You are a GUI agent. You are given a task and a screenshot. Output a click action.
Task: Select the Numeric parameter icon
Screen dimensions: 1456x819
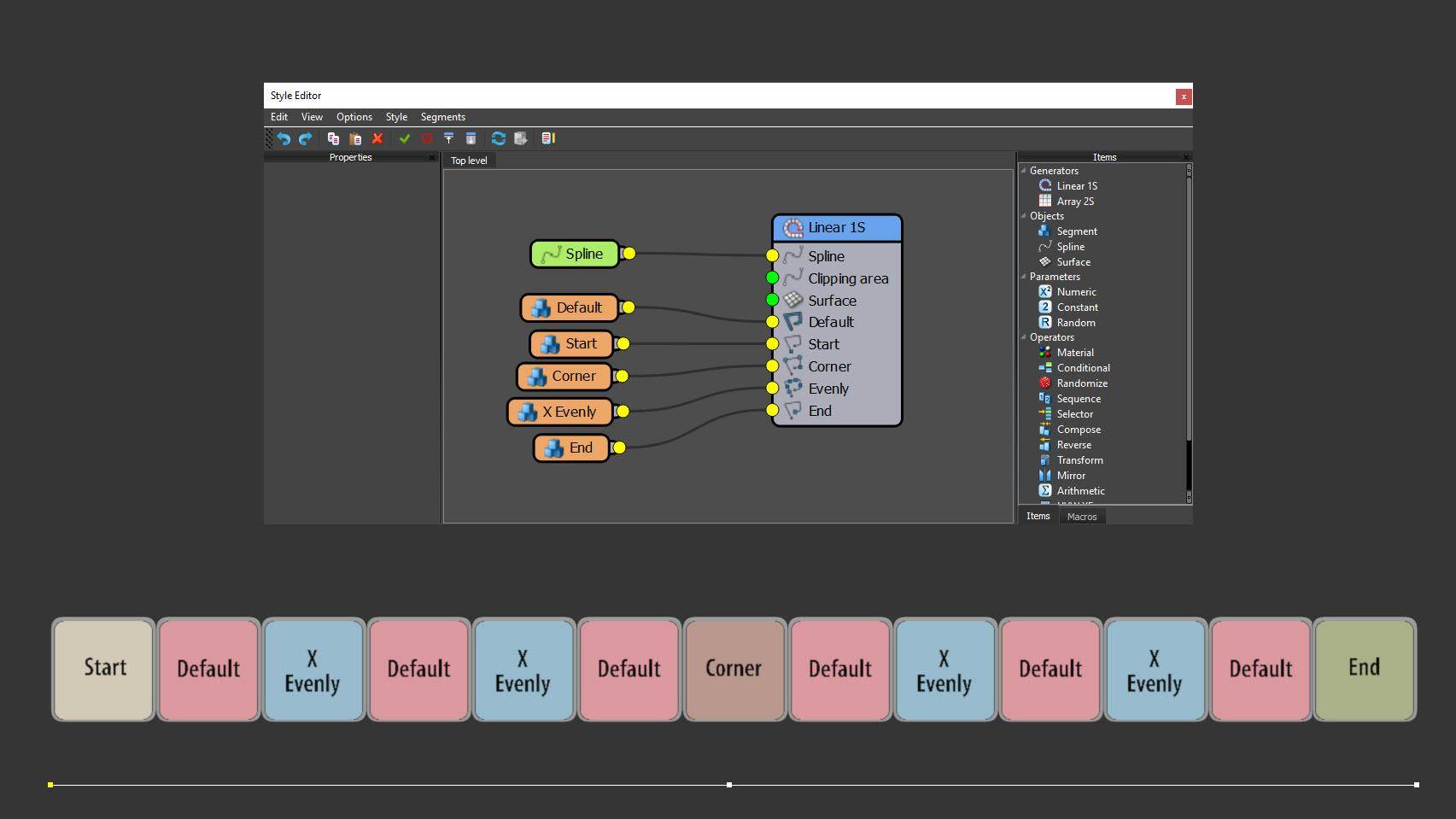[1045, 291]
